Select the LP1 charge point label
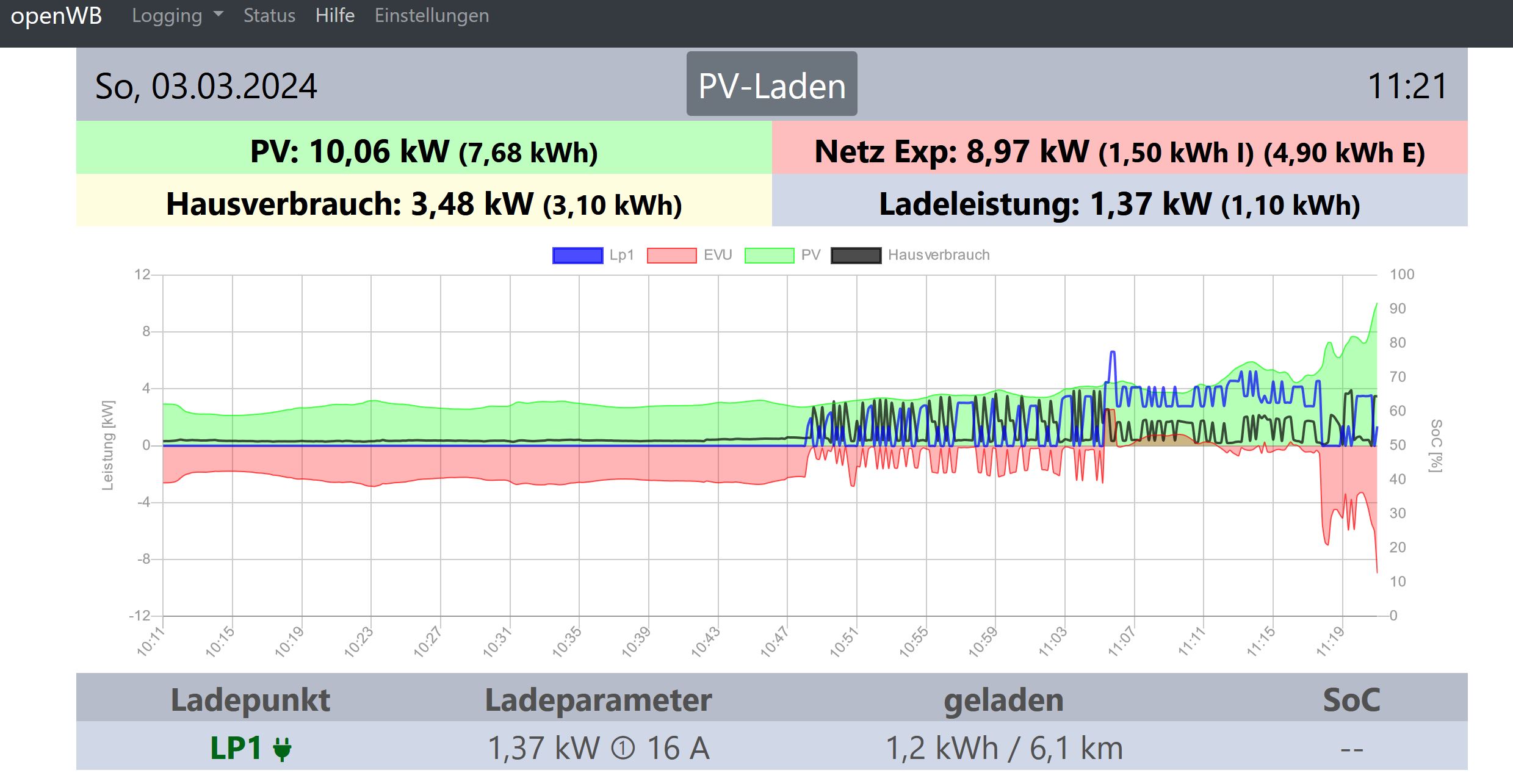 [236, 749]
